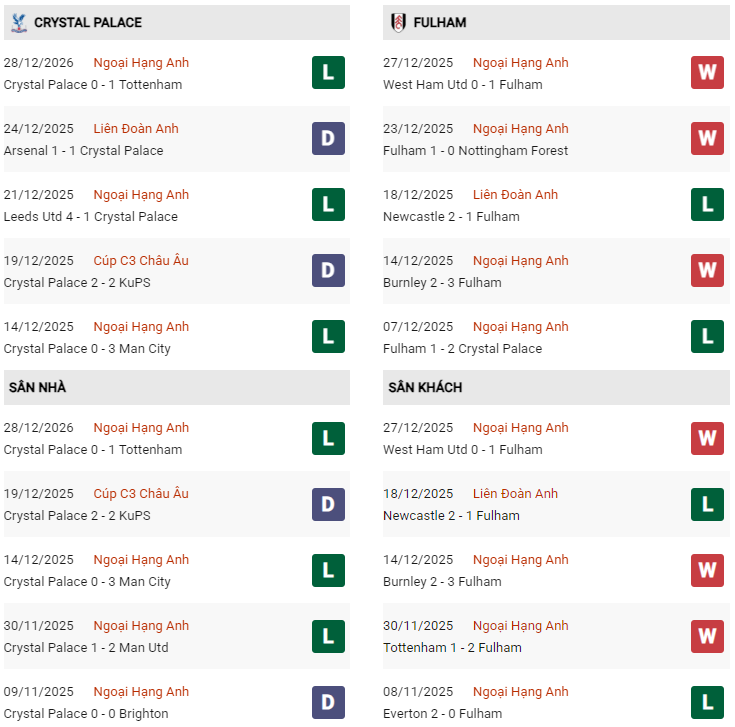Open the SÂN NHÀ section header
Viewport: 735px width, 727px height.
(x=37, y=387)
